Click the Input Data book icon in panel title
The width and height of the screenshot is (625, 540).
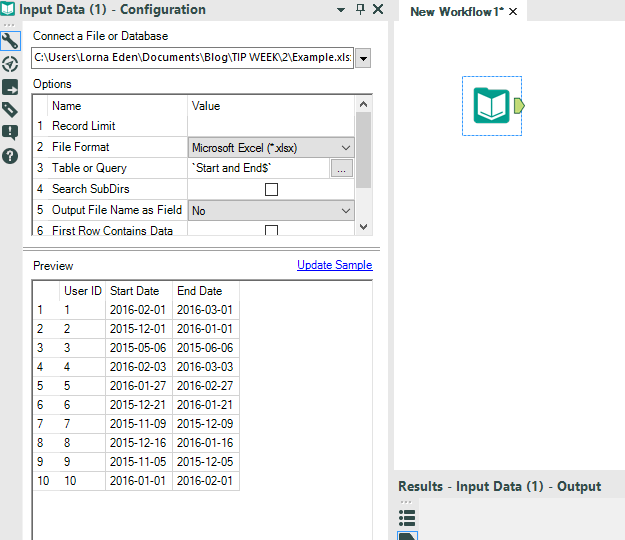[8, 10]
